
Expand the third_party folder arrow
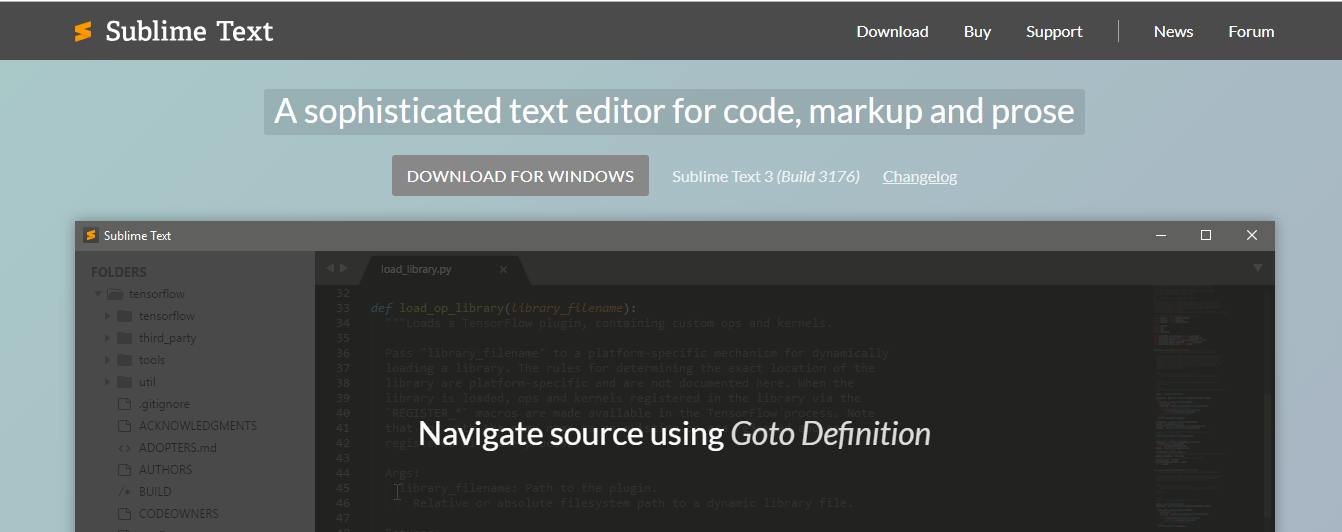tap(108, 338)
